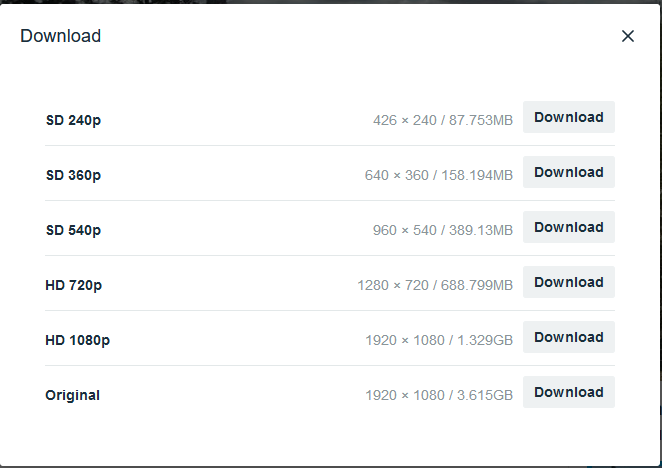Select the HD 1080p label
Image resolution: width=662 pixels, height=468 pixels.
point(77,340)
